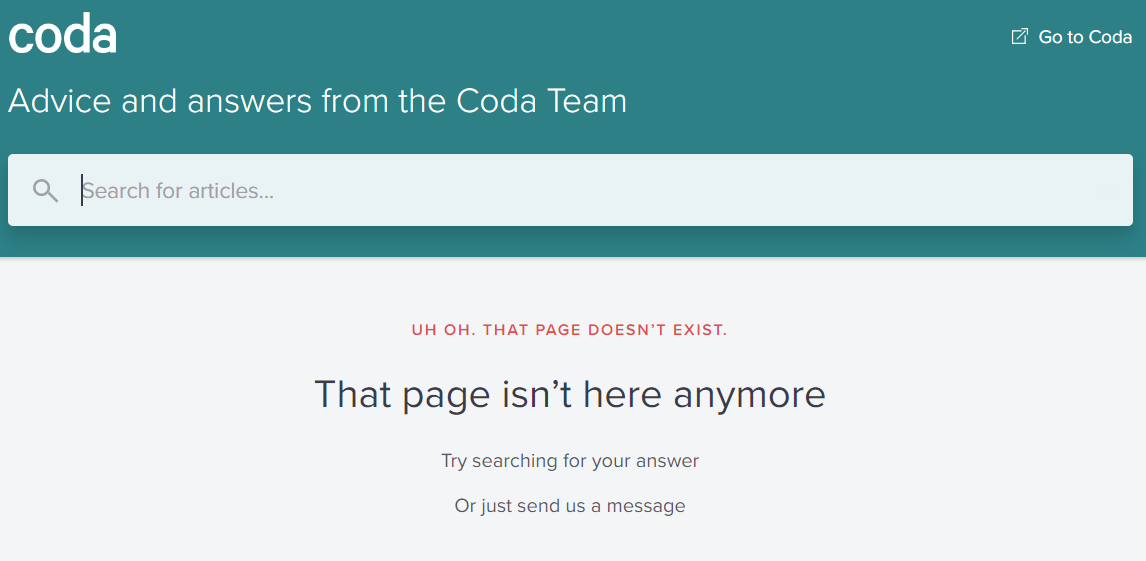Click the external link icon beside Go to Coda
The width and height of the screenshot is (1146, 561).
pyautogui.click(x=1019, y=37)
